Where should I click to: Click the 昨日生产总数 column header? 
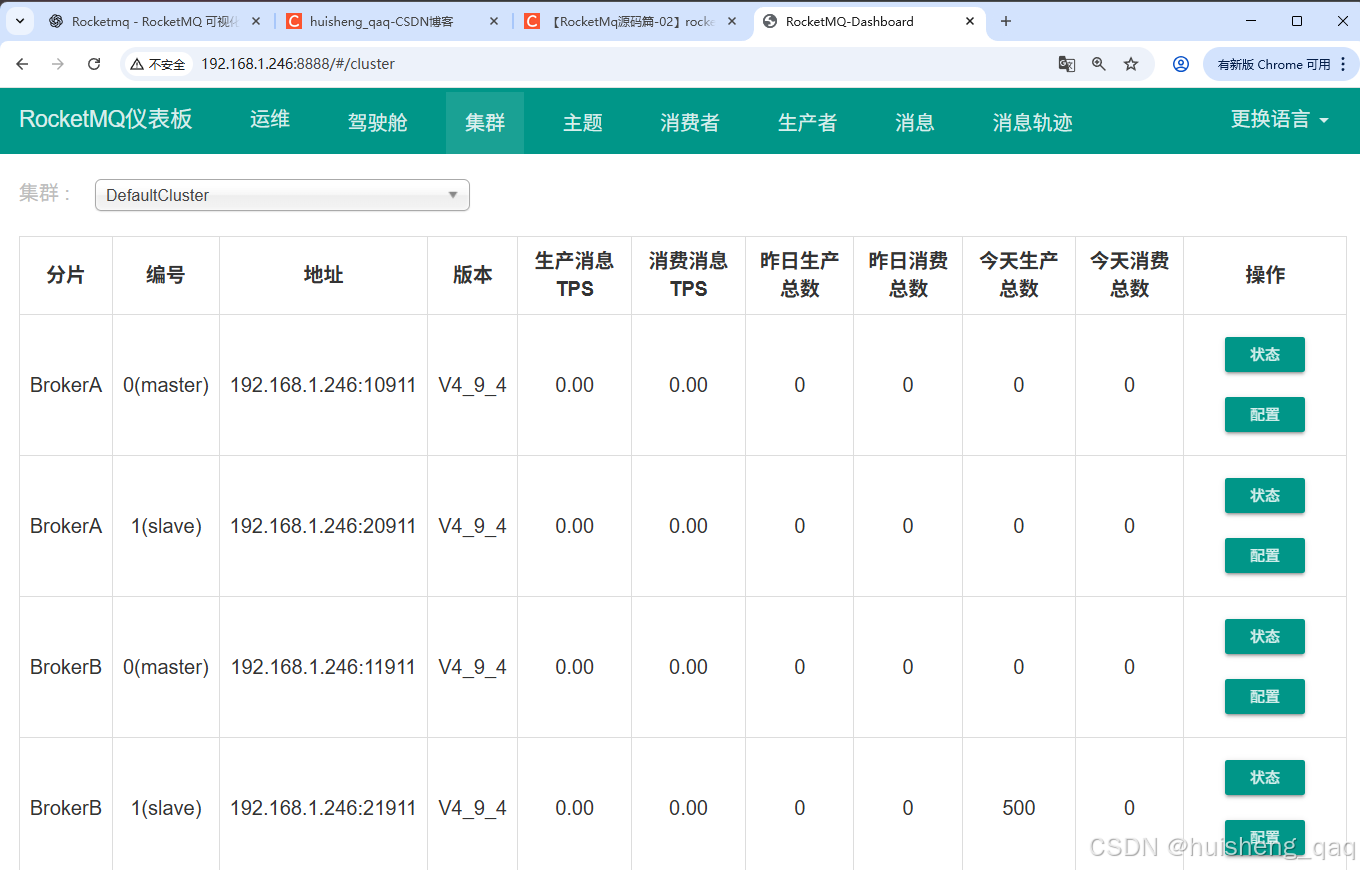click(x=800, y=275)
